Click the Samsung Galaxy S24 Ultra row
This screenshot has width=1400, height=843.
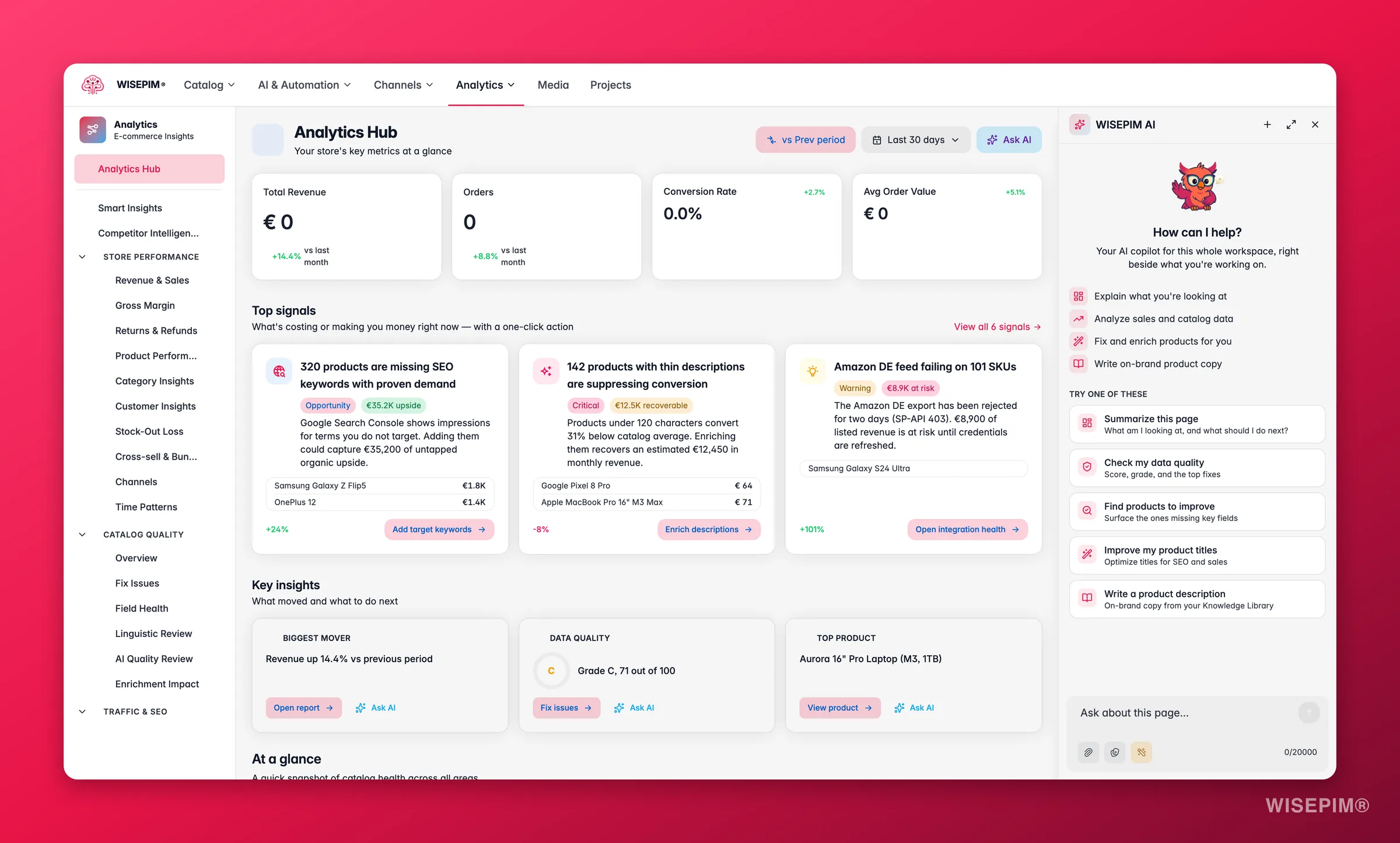point(914,468)
